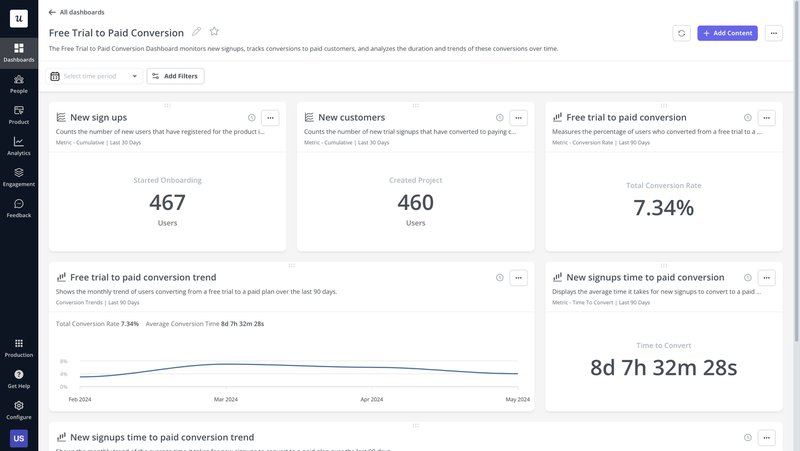Go to the People section

19,84
